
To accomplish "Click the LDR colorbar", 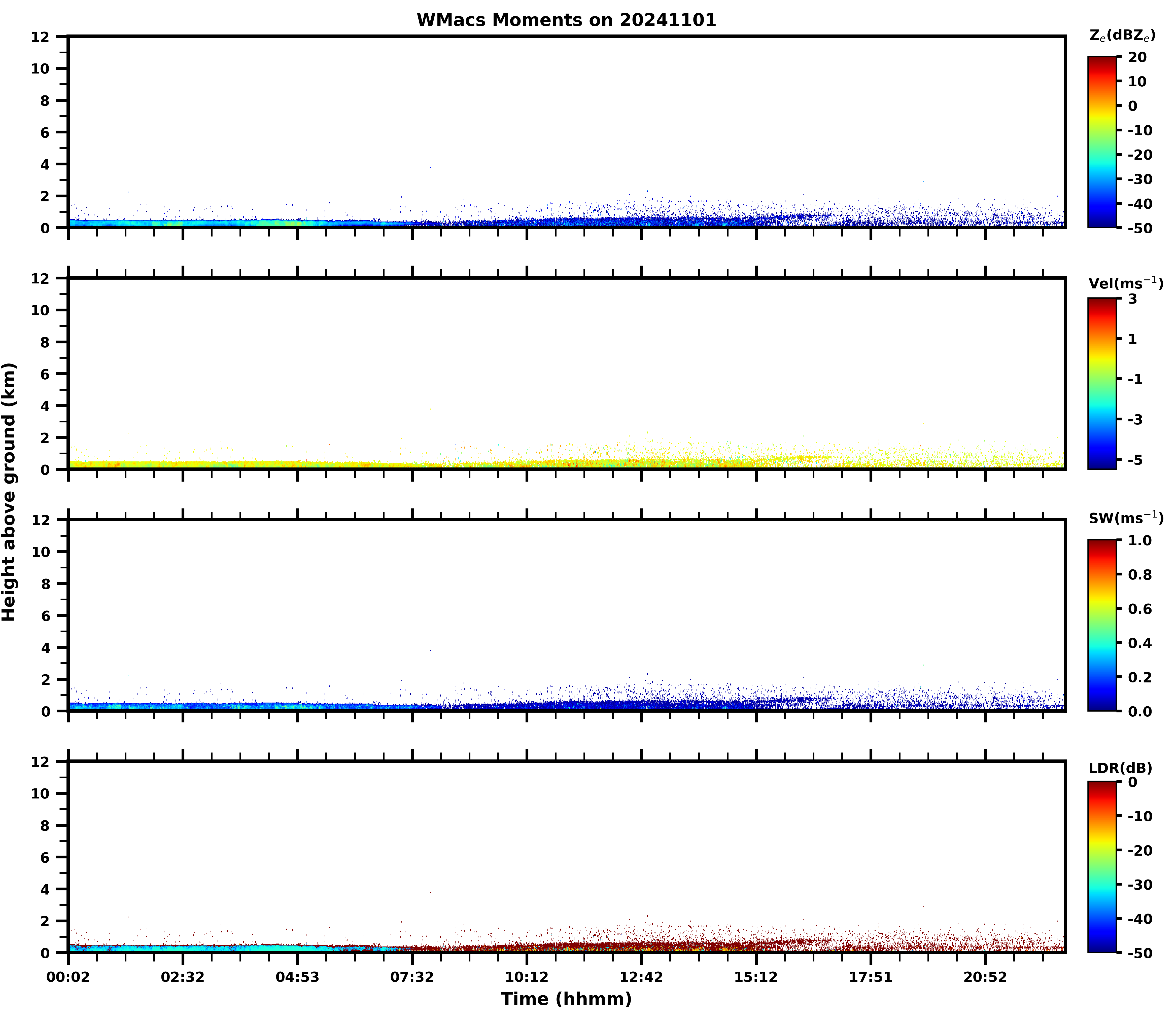I will pos(1102,867).
